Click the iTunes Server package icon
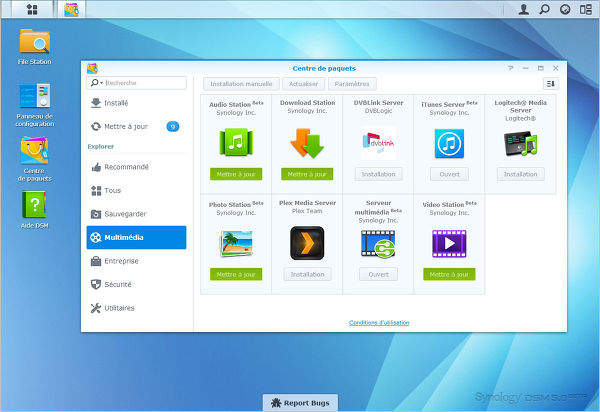Viewport: 600px width, 412px height. pyautogui.click(x=449, y=144)
